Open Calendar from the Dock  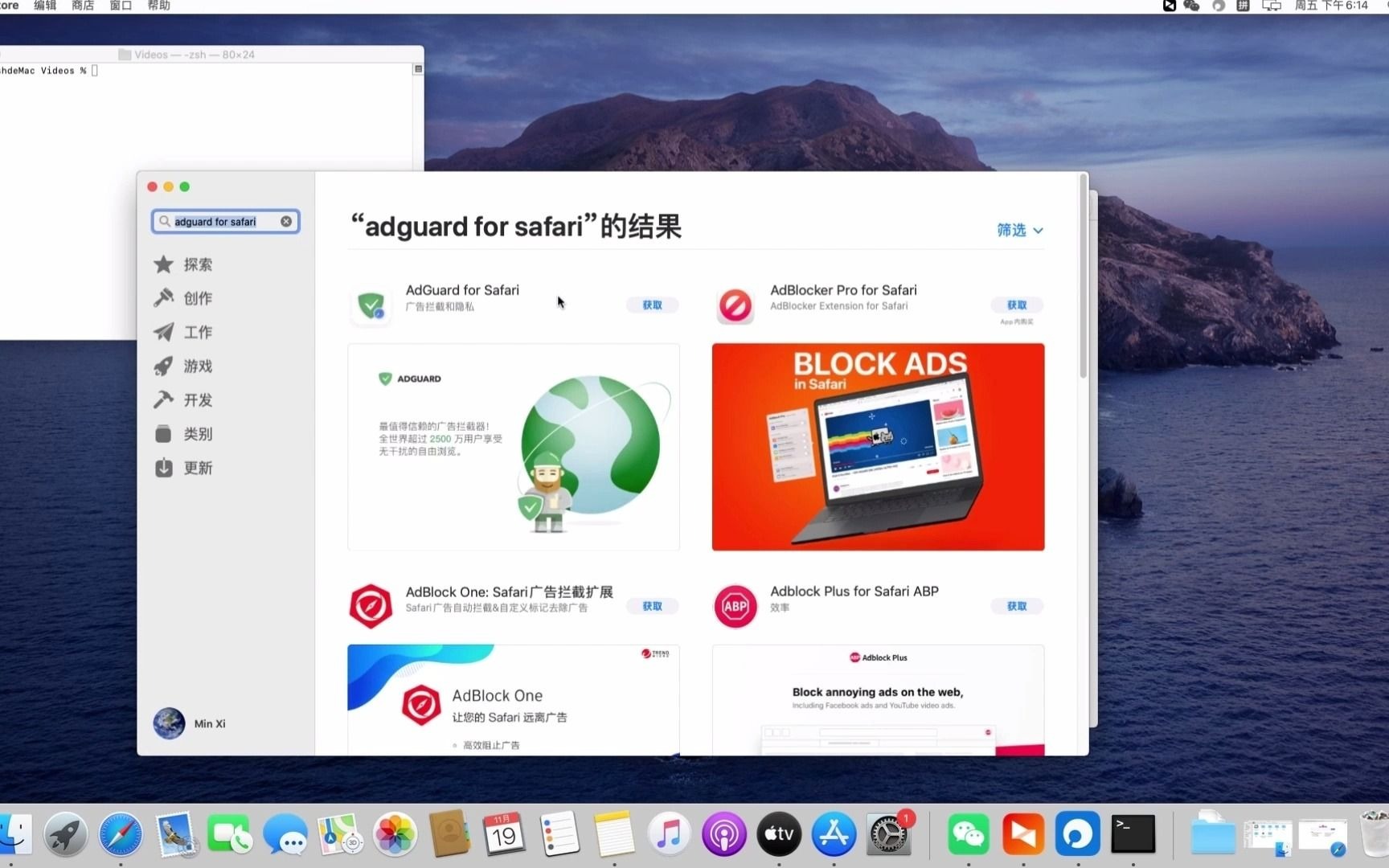[x=504, y=834]
